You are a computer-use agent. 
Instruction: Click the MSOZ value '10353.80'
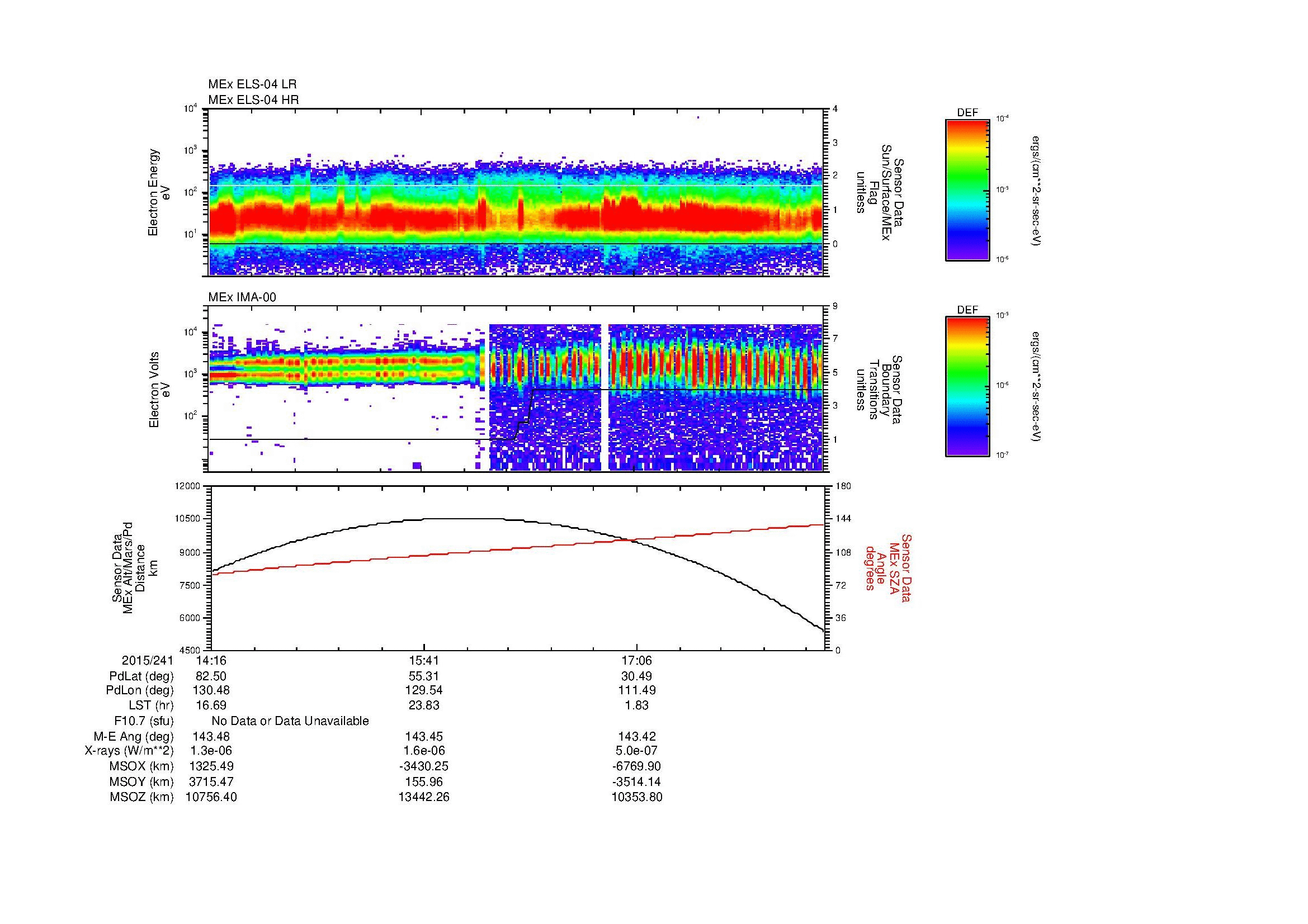coord(636,798)
